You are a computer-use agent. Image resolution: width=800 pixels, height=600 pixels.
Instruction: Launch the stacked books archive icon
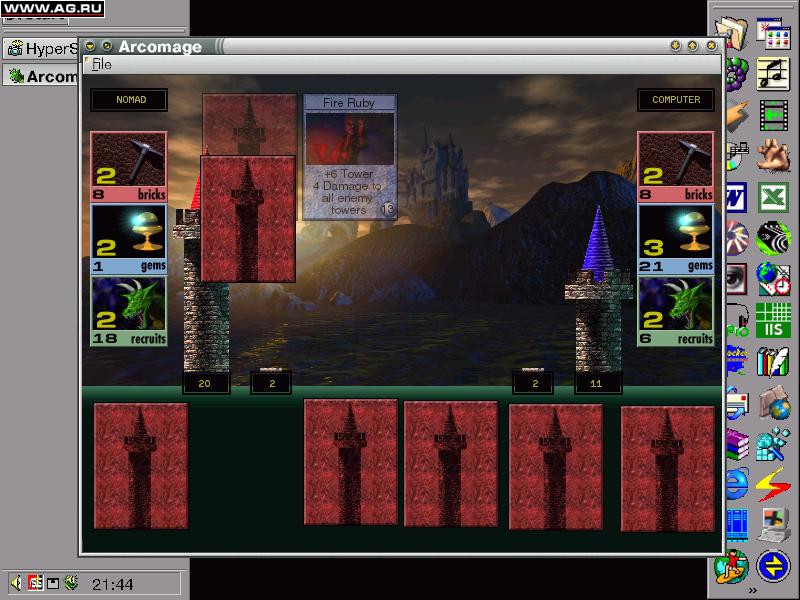(x=737, y=443)
